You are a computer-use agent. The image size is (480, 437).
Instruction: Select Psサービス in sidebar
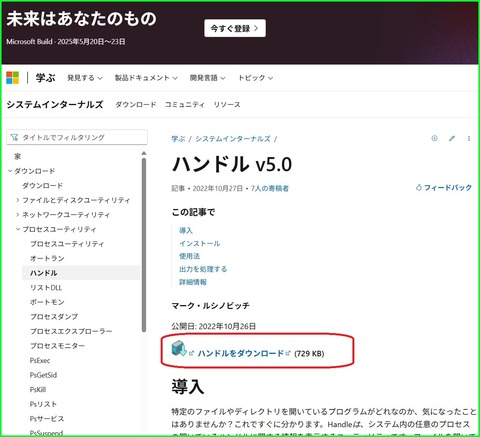47,419
